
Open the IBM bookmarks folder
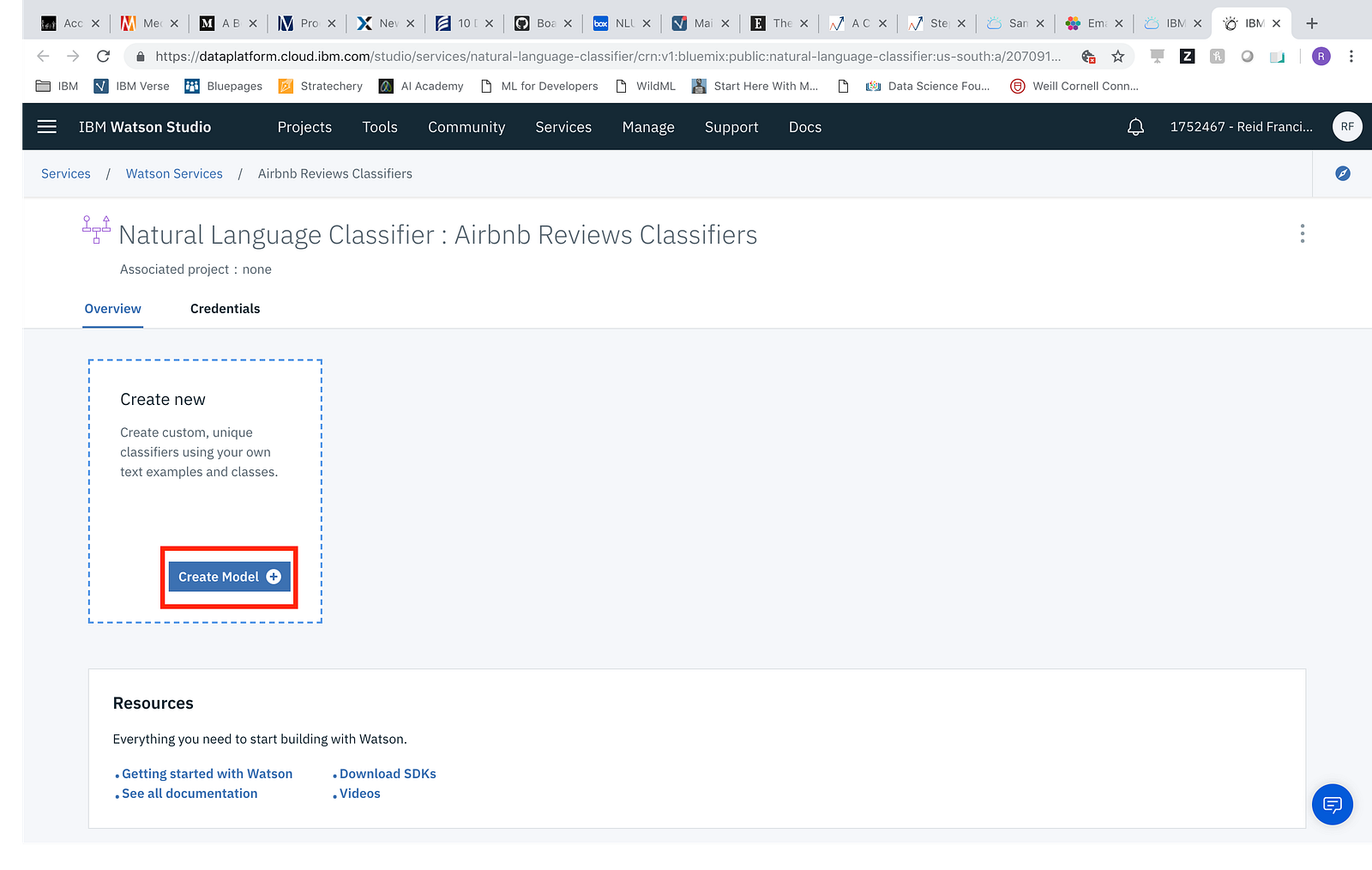57,86
